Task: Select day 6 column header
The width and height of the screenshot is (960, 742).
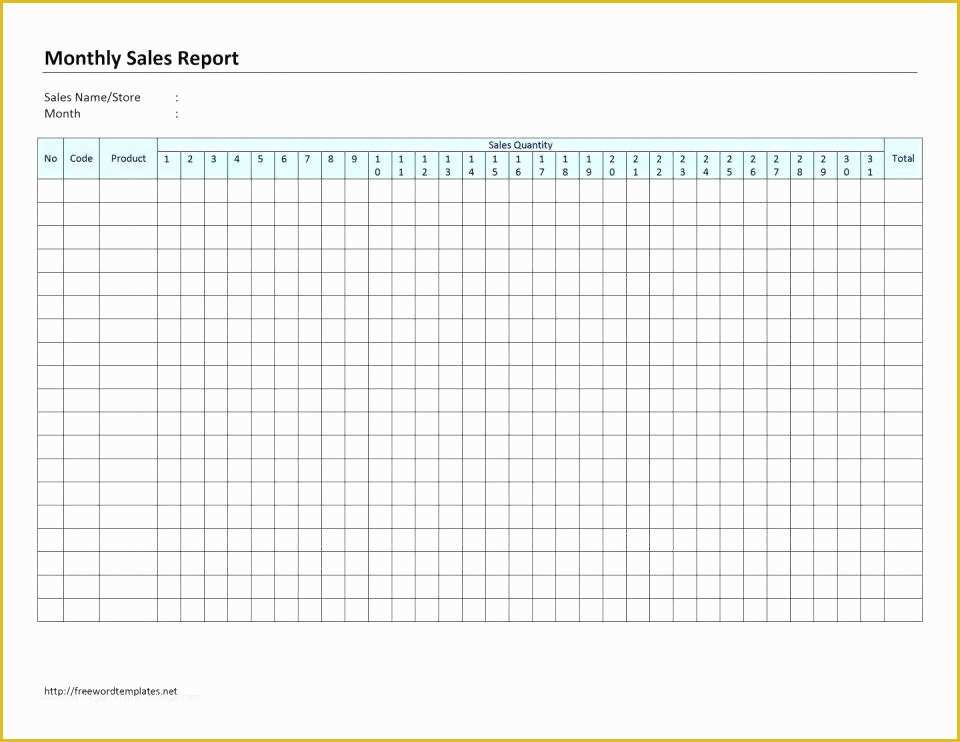Action: [x=287, y=165]
